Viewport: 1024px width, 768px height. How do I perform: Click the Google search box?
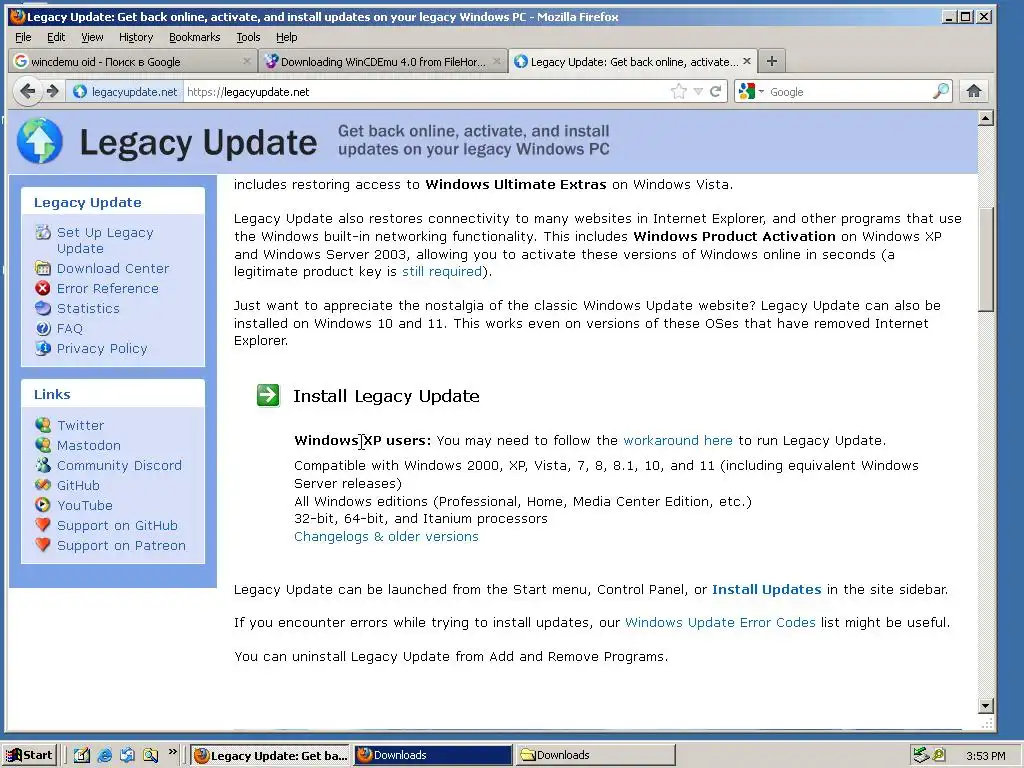849,92
